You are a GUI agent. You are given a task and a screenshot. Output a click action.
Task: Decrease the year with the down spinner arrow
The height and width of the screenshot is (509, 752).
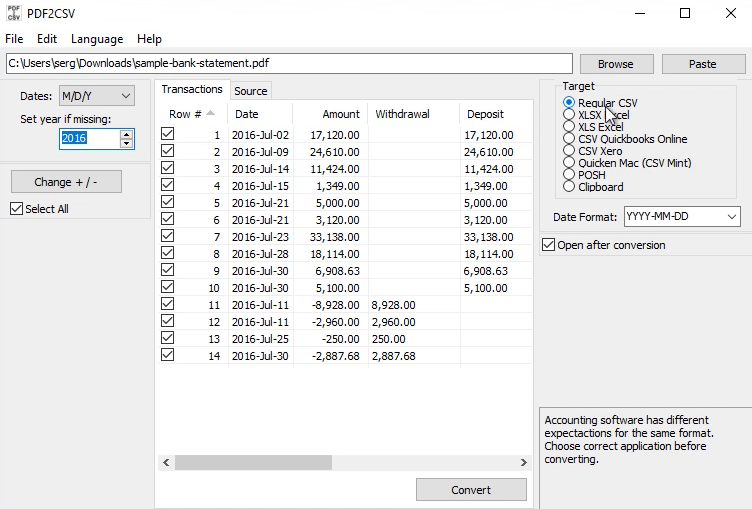pos(127,143)
